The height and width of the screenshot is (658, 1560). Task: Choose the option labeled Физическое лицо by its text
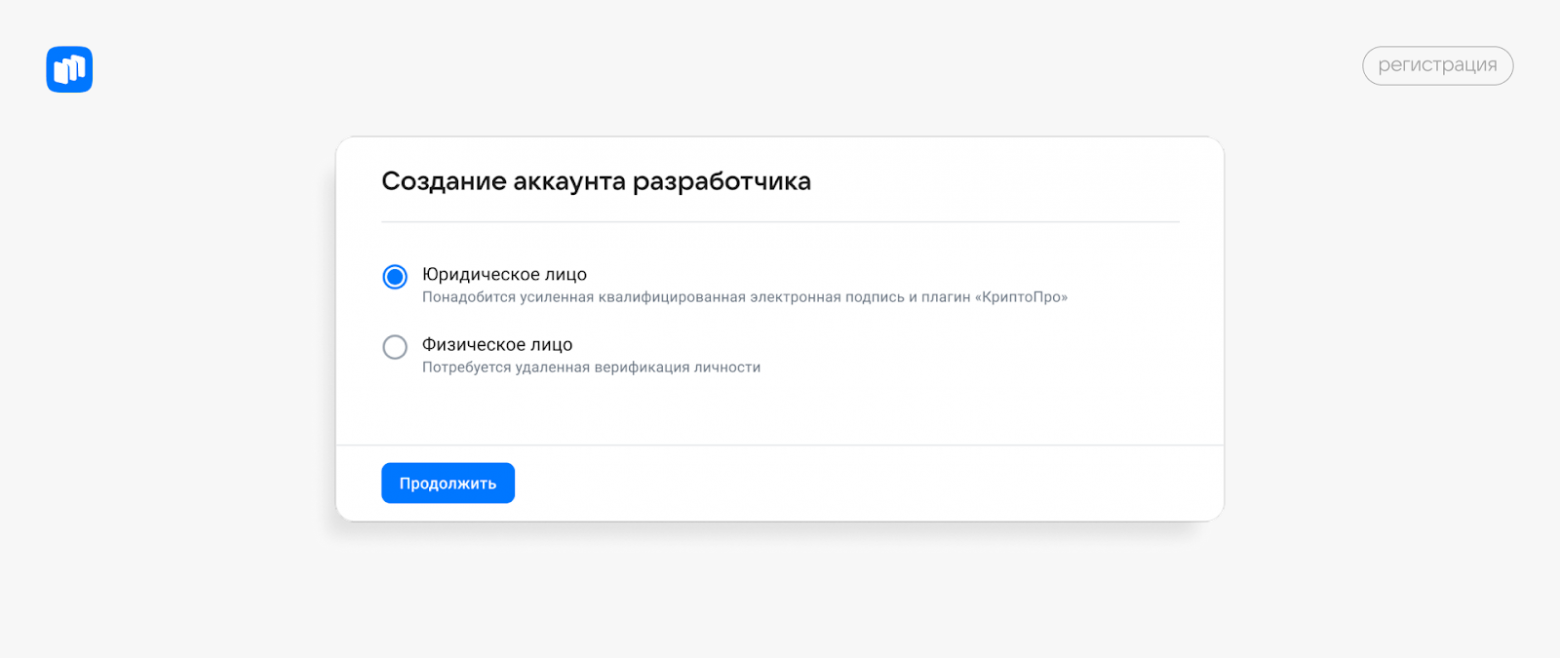click(497, 344)
